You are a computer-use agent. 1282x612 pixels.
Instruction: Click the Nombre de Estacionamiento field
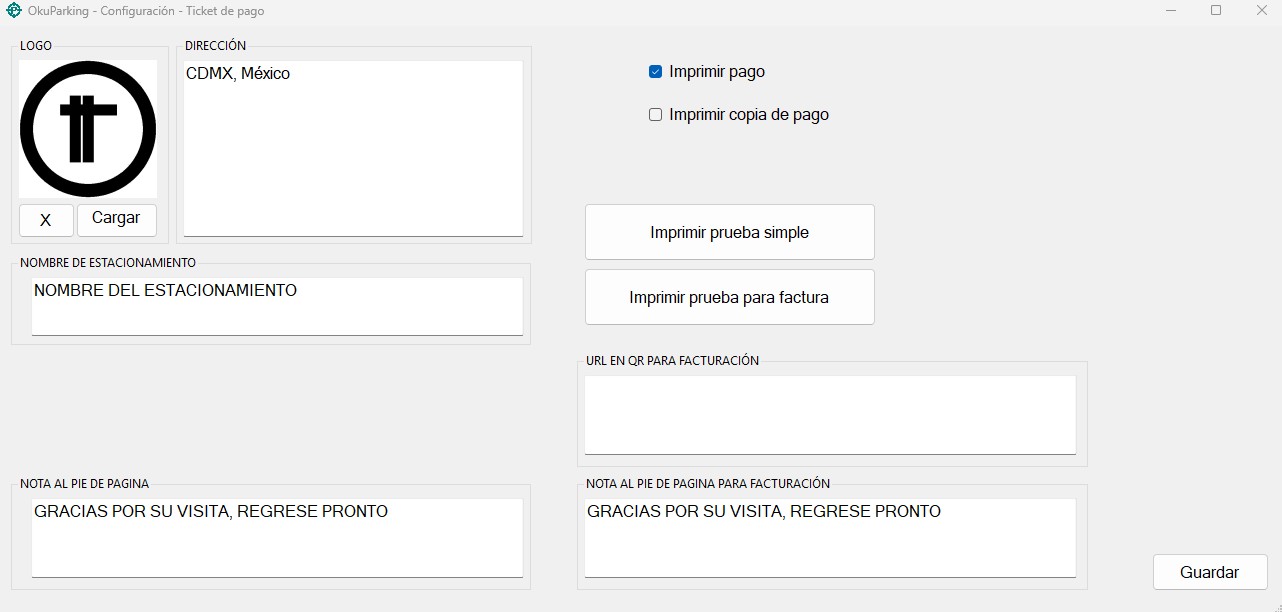point(277,306)
